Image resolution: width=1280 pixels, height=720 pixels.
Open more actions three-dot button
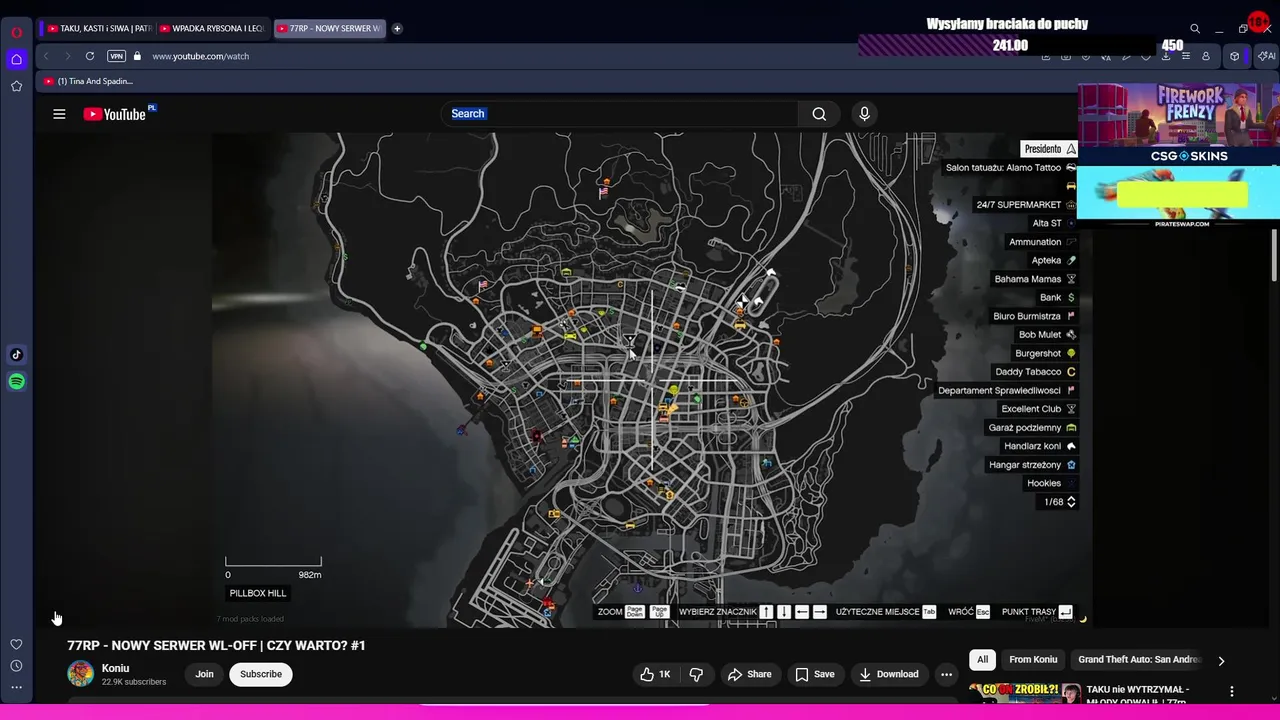[x=946, y=674]
